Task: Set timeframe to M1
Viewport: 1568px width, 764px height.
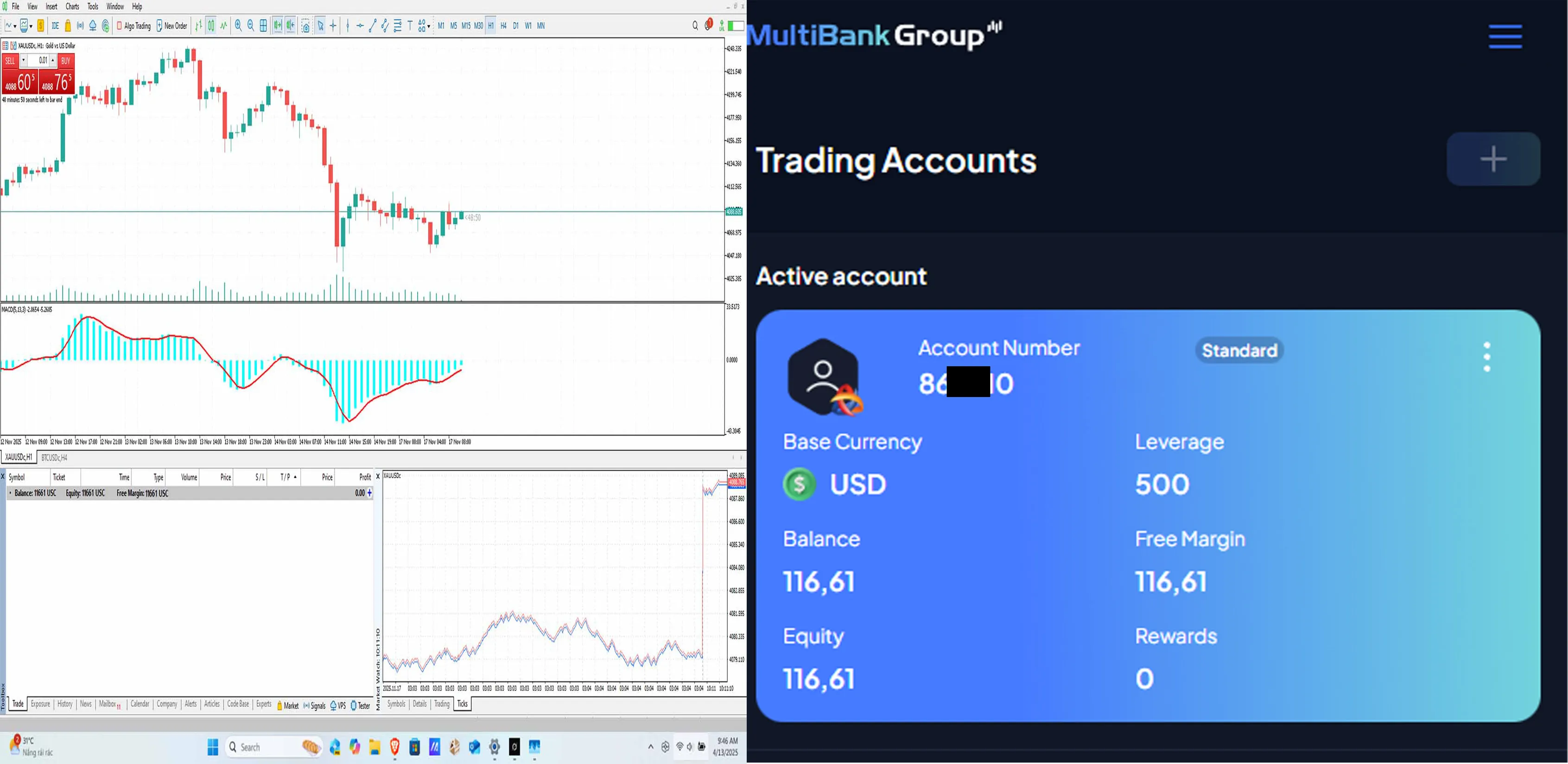Action: click(x=441, y=25)
